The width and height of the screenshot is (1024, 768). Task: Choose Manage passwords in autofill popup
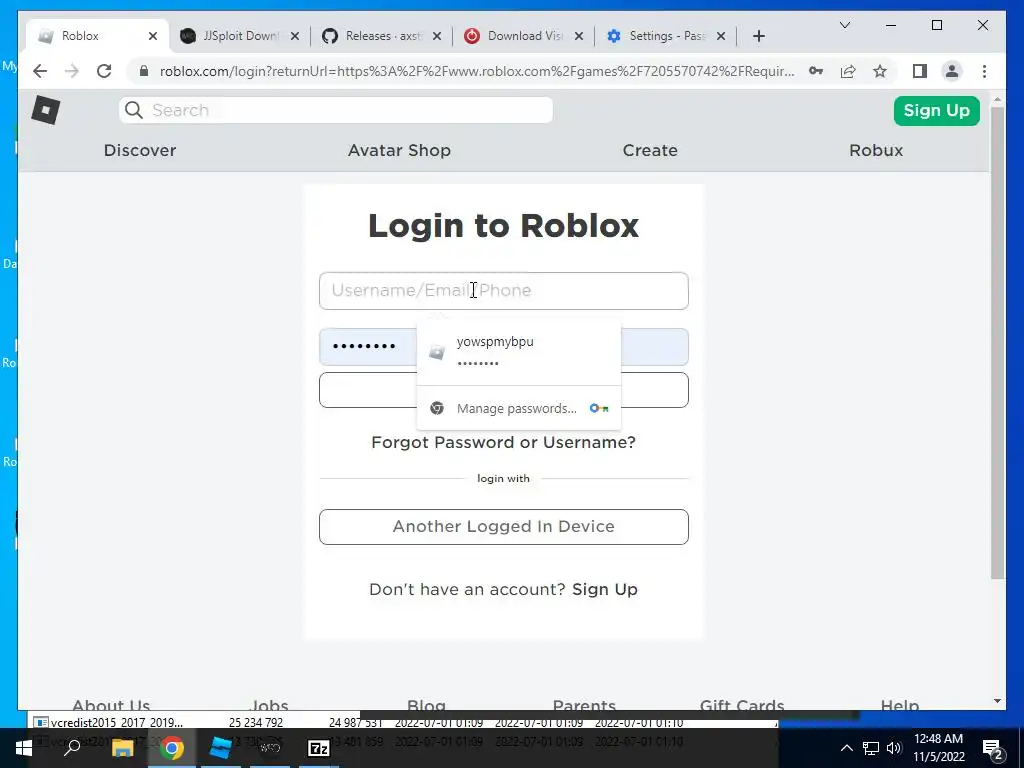click(517, 408)
